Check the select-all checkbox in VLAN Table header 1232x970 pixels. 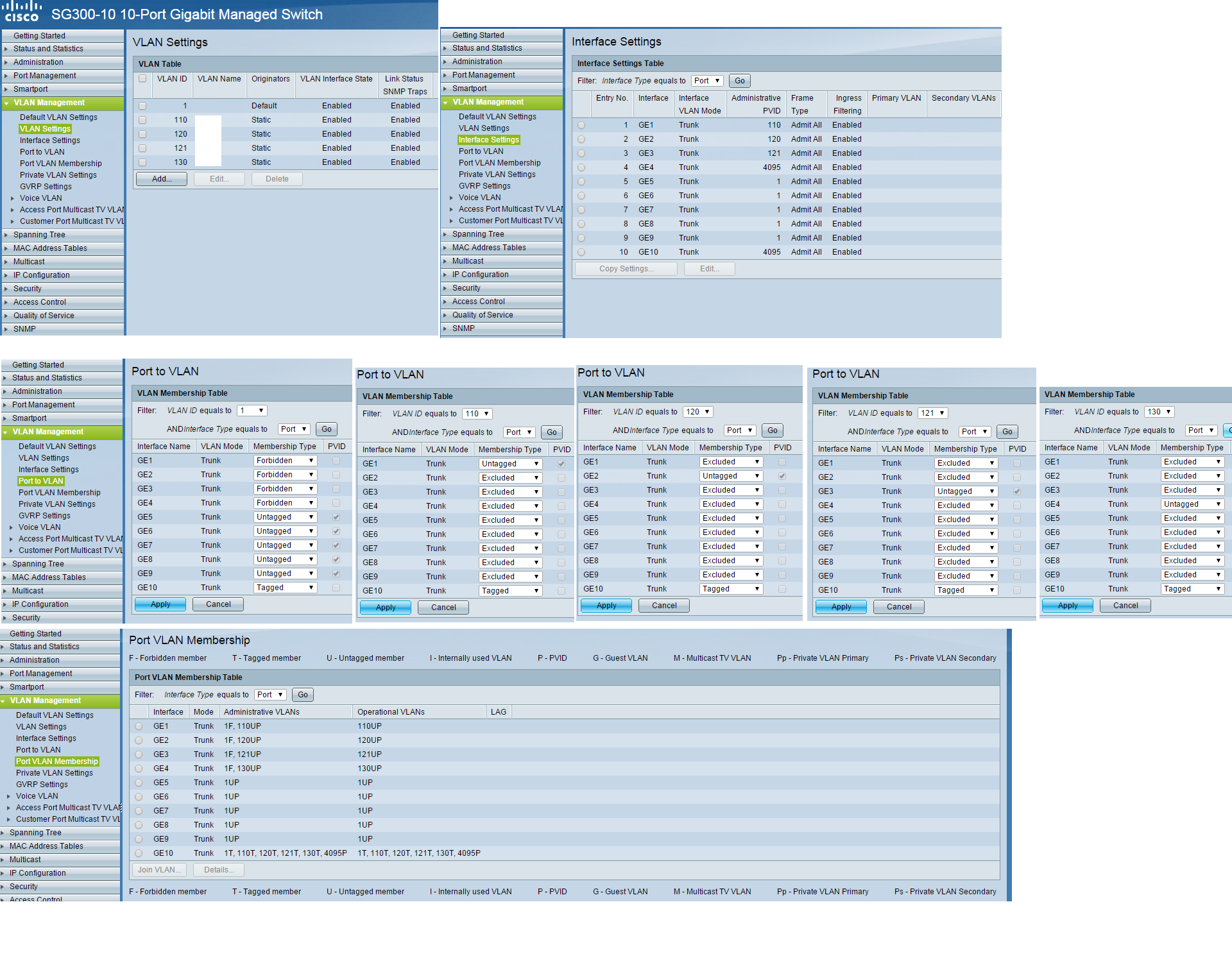[x=142, y=79]
